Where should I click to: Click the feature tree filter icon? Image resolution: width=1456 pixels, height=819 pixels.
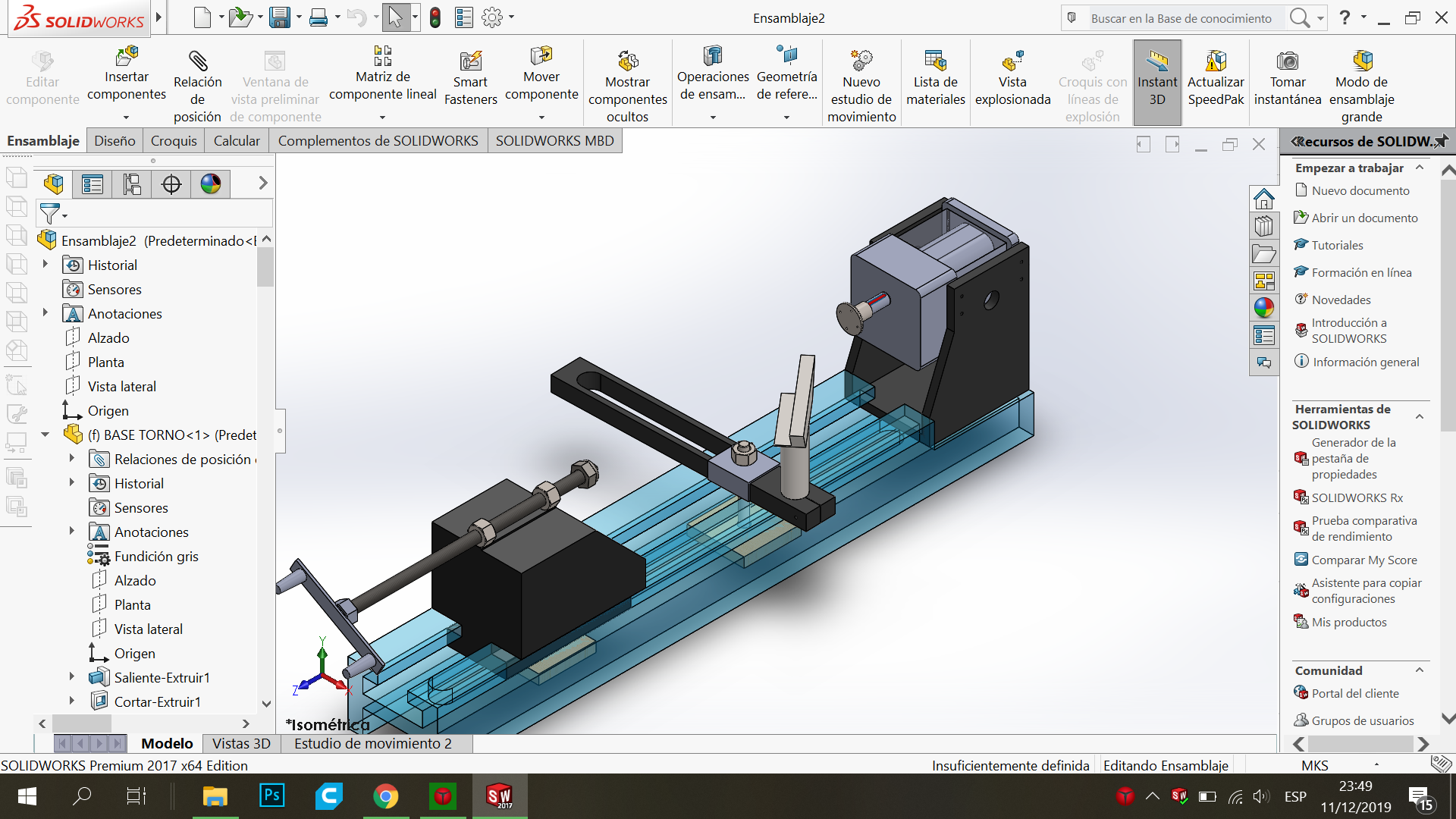pyautogui.click(x=50, y=215)
